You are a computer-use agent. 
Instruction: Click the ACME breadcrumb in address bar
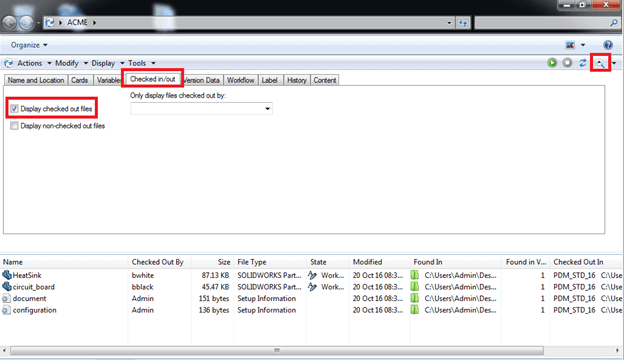pos(77,22)
